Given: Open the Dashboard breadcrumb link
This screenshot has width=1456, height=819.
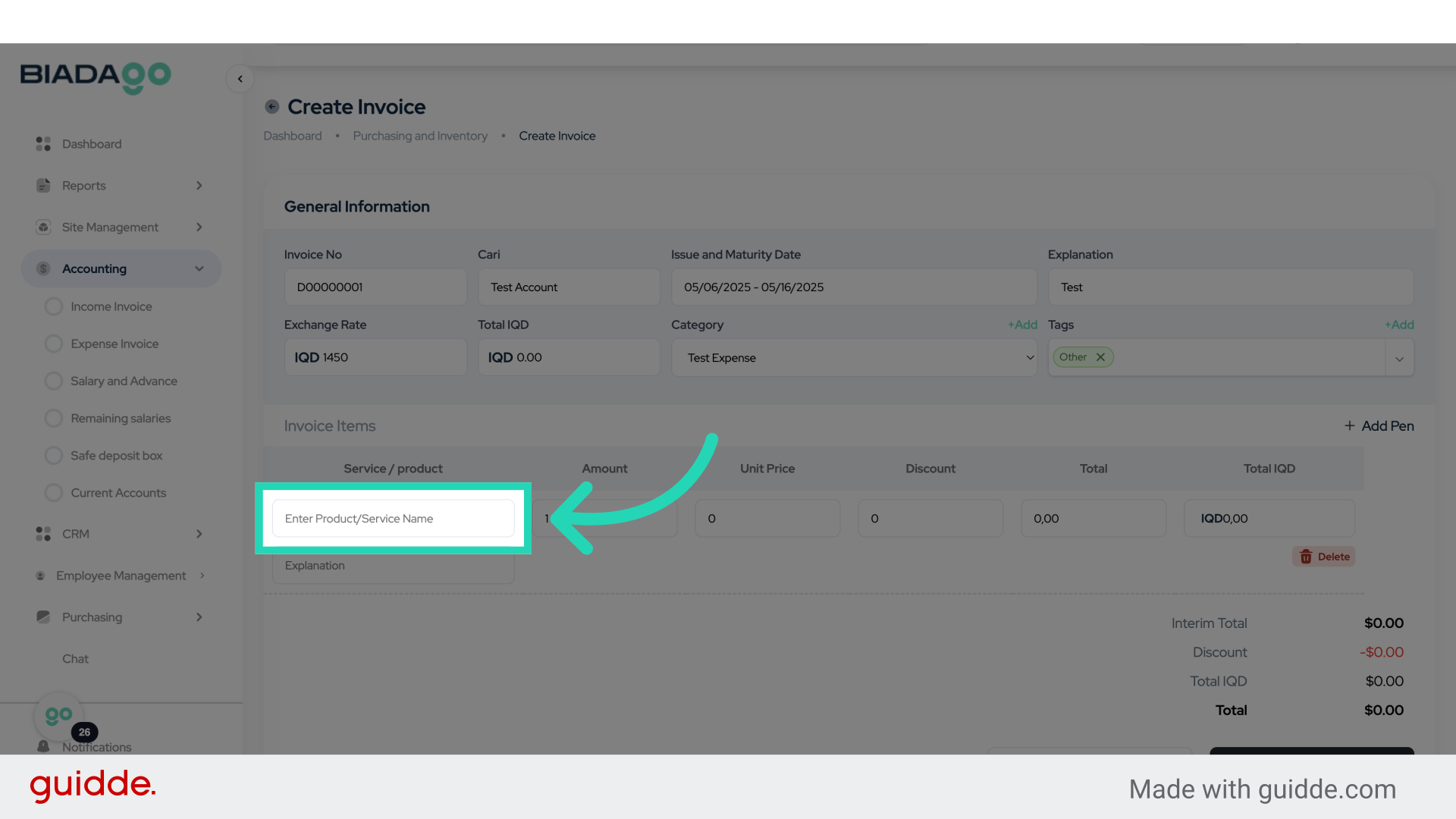Looking at the screenshot, I should tap(292, 136).
